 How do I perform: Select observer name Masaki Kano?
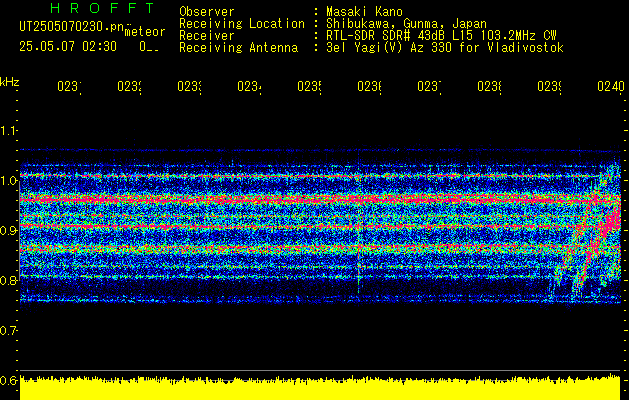point(364,12)
